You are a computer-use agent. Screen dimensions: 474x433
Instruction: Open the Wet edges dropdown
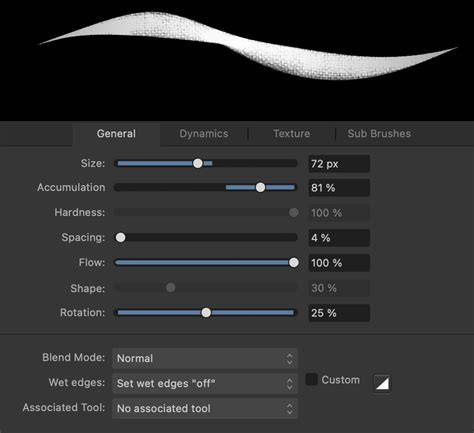[x=205, y=383]
